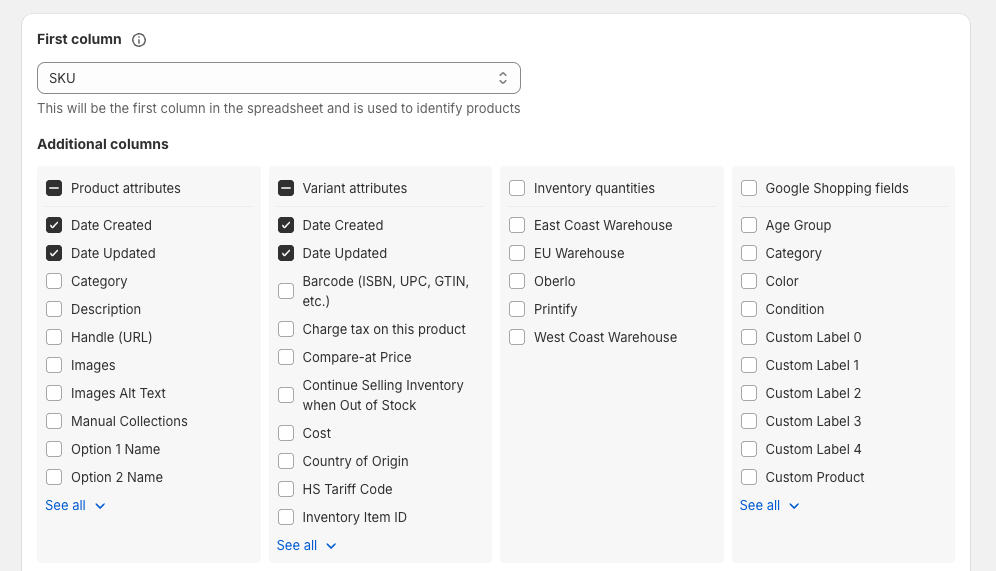Check the HS Tariff Code option
This screenshot has height=571, width=996.
point(286,489)
